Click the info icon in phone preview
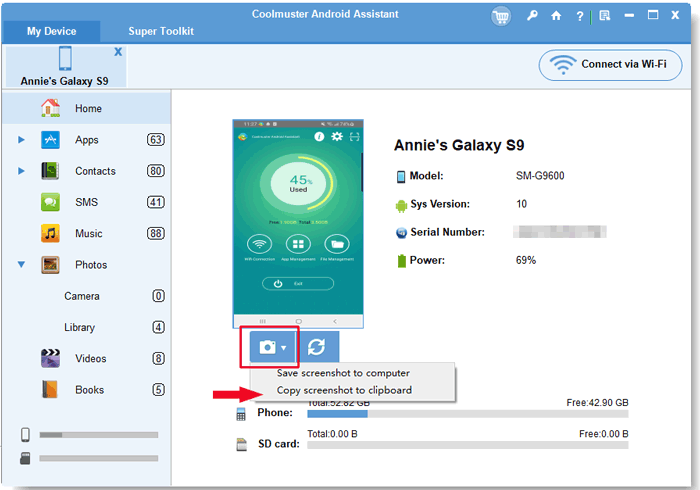The height and width of the screenshot is (490, 700). coord(319,137)
